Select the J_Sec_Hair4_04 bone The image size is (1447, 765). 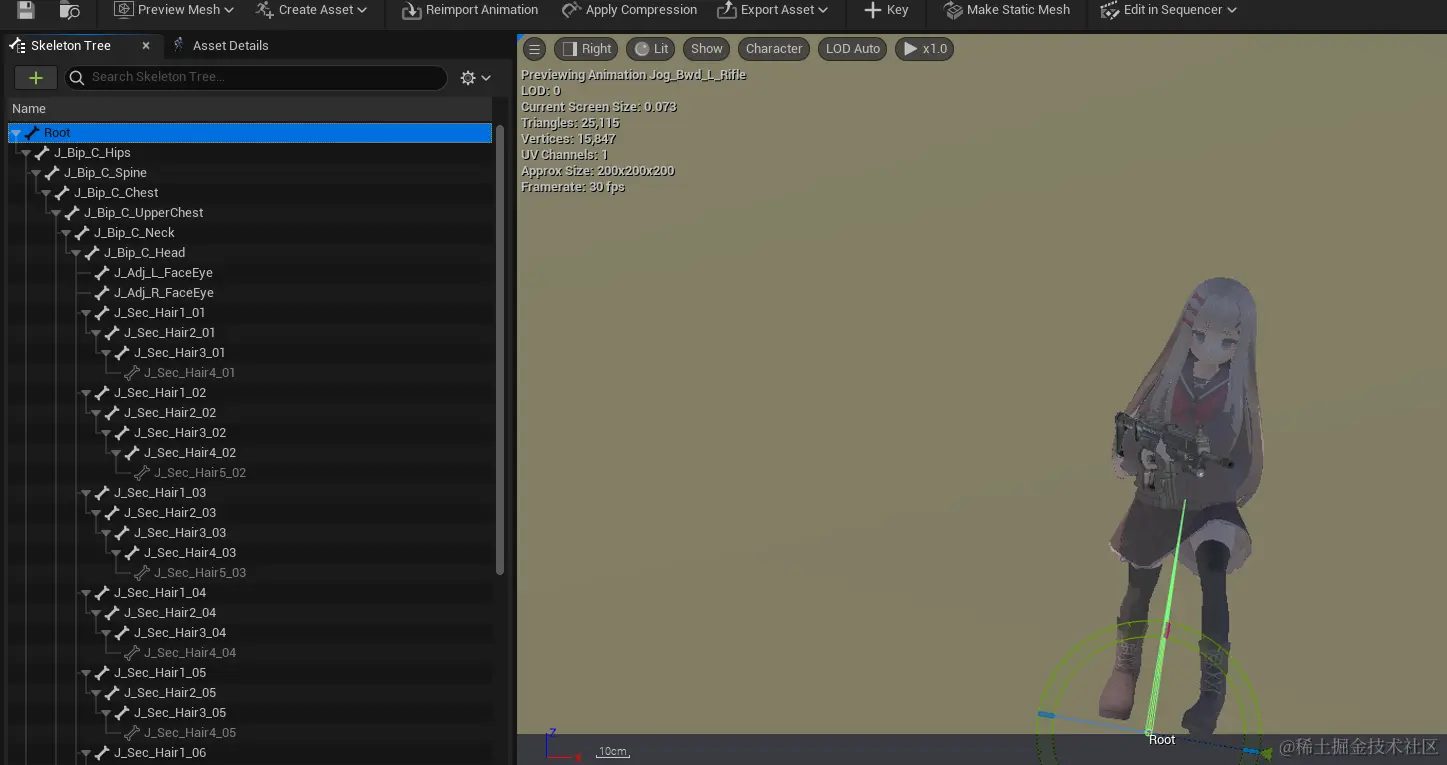pyautogui.click(x=190, y=653)
